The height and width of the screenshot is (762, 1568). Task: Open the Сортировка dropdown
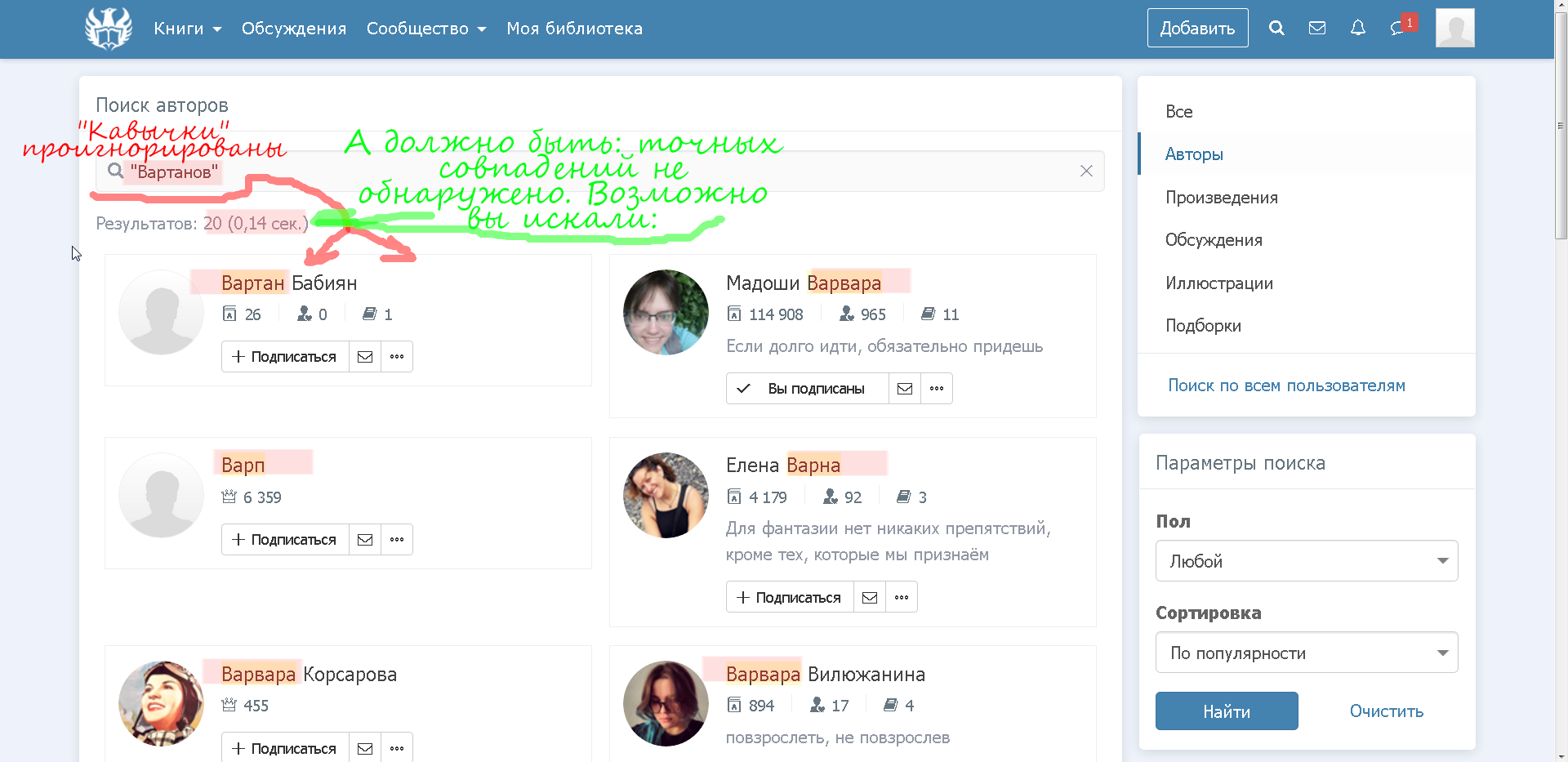coord(1306,653)
